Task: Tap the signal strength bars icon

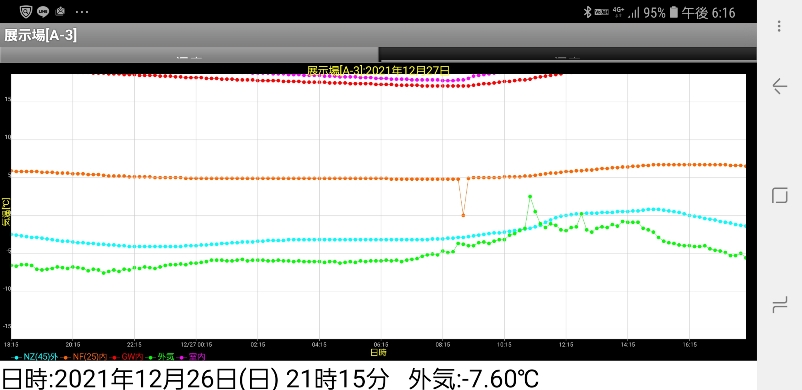Action: tap(634, 13)
